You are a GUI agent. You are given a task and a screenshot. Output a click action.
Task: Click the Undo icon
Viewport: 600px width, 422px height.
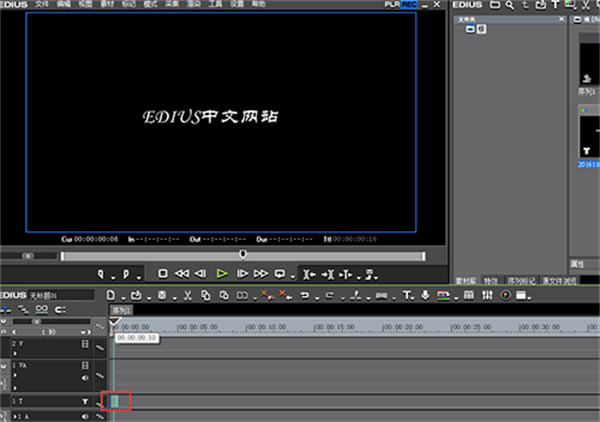(x=305, y=295)
